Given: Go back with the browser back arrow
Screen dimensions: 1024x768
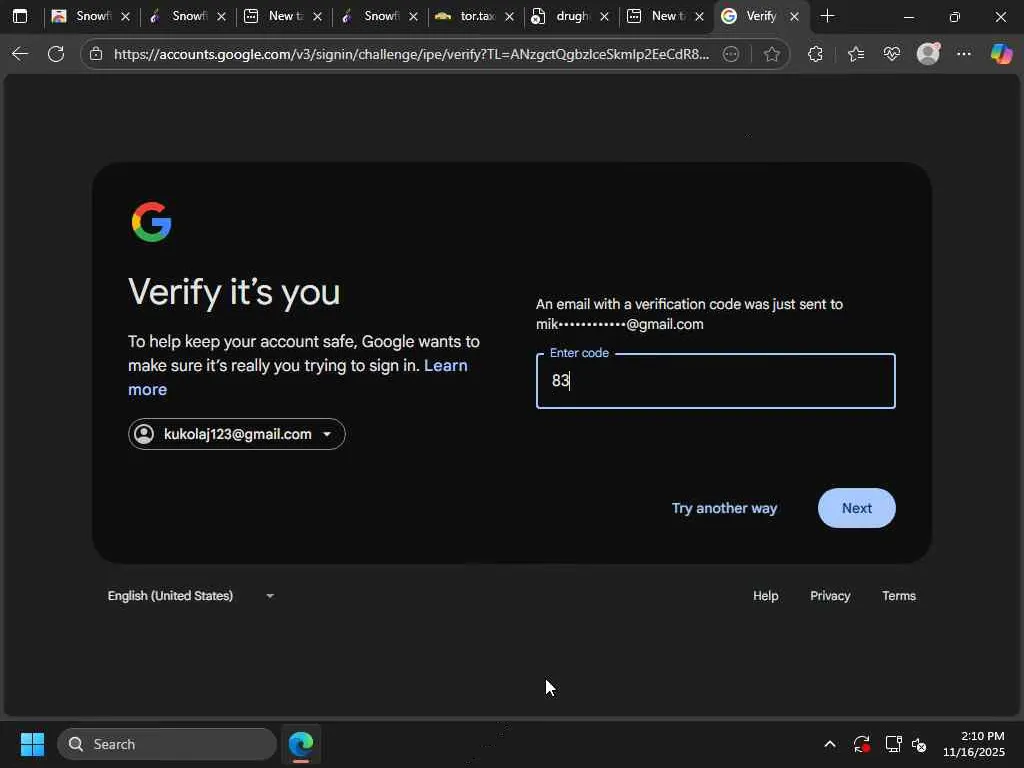Looking at the screenshot, I should point(20,54).
